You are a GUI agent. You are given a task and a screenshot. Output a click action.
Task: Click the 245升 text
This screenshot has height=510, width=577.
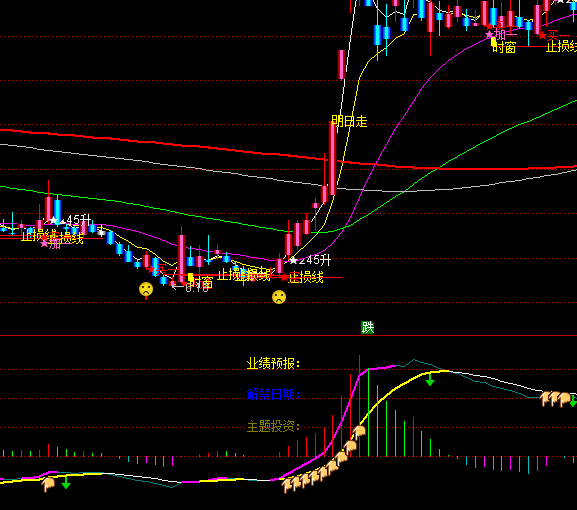pos(315,260)
